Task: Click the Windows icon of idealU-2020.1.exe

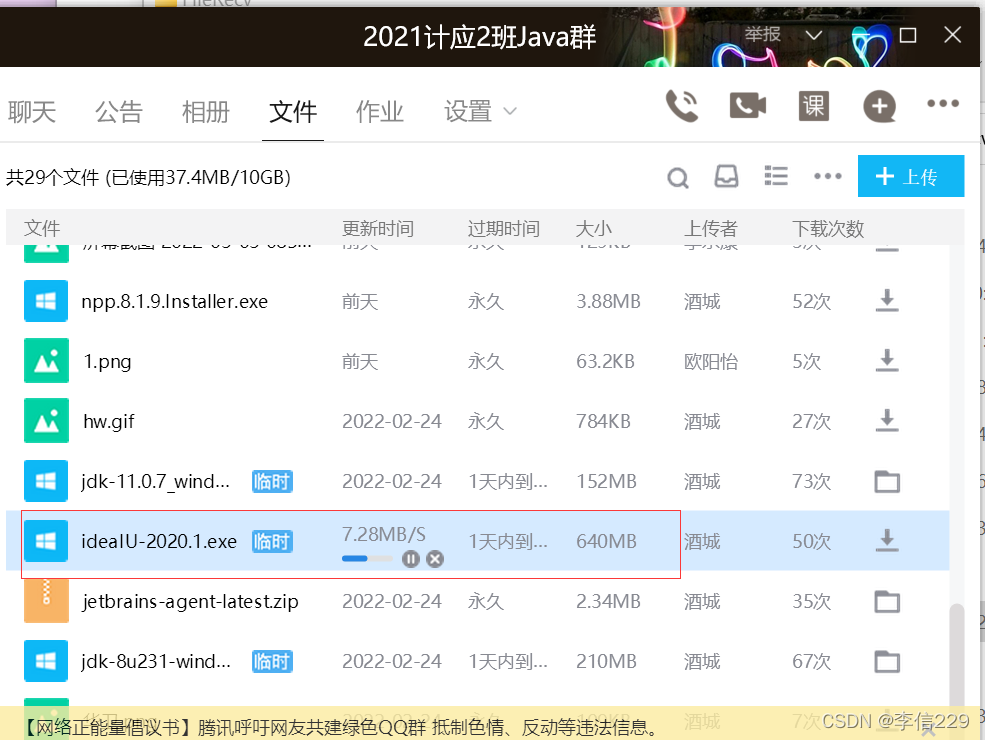Action: coord(46,541)
